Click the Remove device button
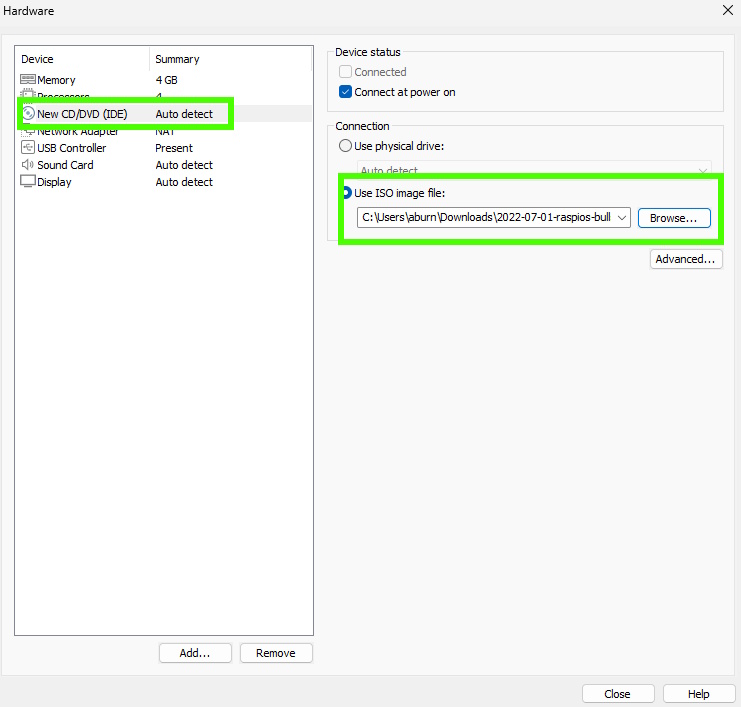This screenshot has width=741, height=707. click(276, 653)
